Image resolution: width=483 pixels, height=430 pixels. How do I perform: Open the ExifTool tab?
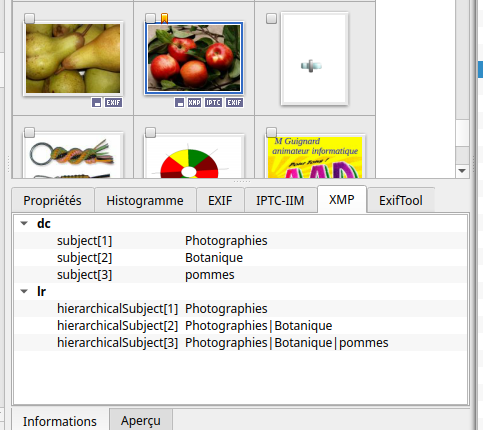point(401,200)
